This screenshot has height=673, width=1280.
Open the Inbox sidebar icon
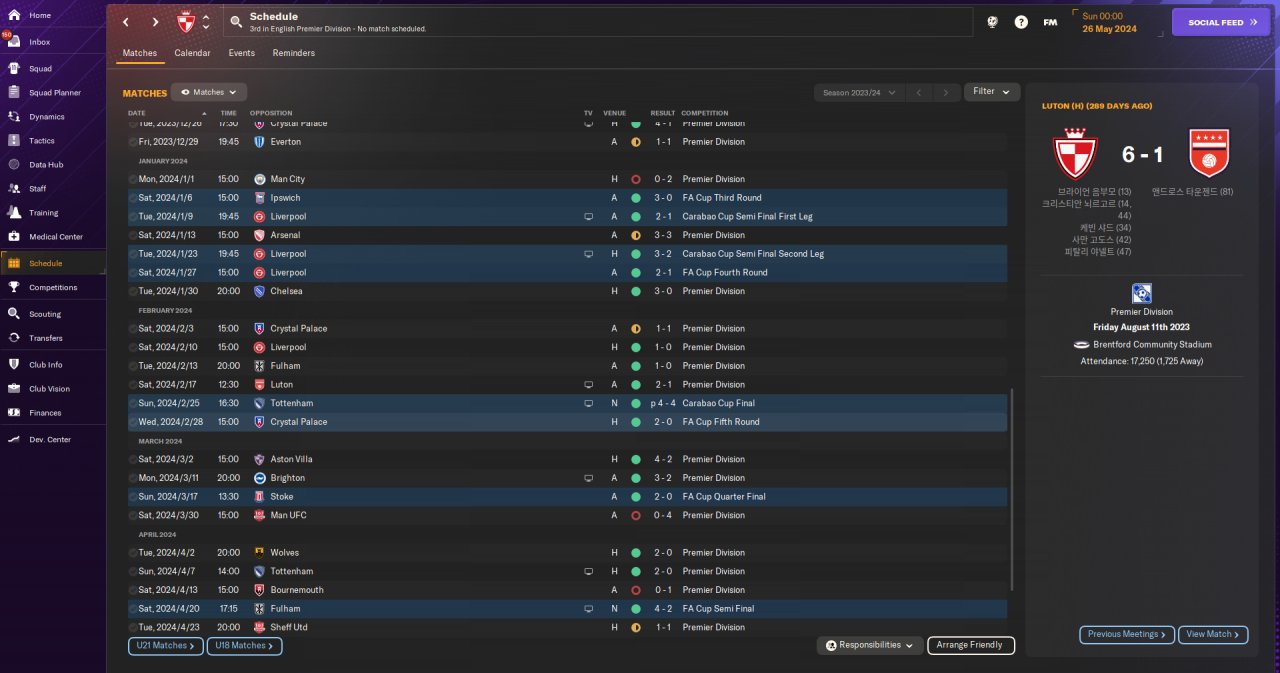[14, 42]
